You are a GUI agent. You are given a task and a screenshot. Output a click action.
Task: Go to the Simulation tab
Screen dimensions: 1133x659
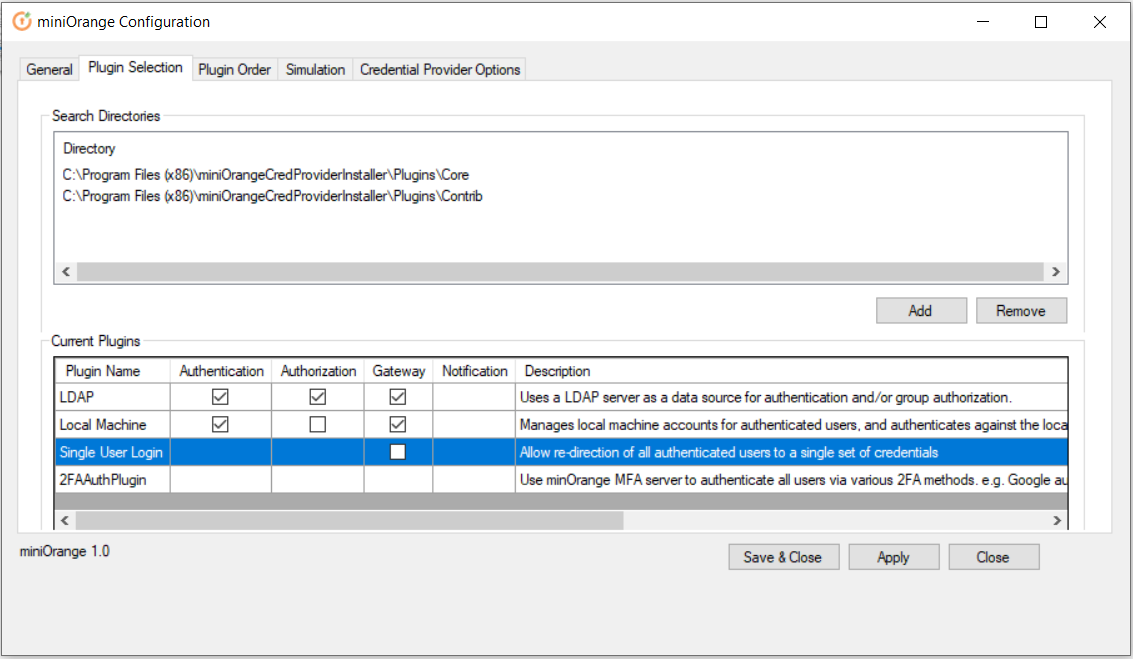tap(315, 69)
